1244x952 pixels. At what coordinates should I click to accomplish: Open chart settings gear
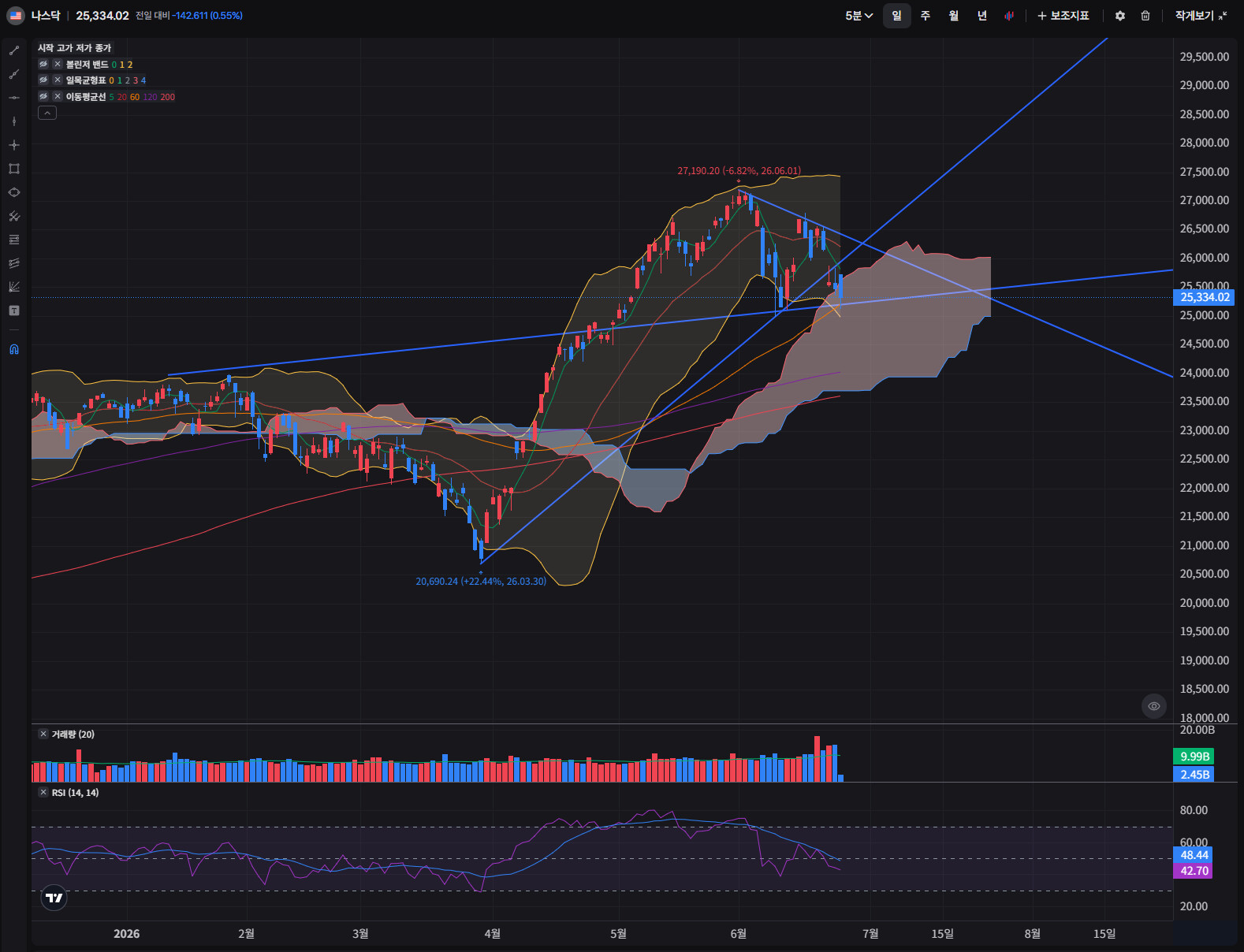tap(1120, 16)
